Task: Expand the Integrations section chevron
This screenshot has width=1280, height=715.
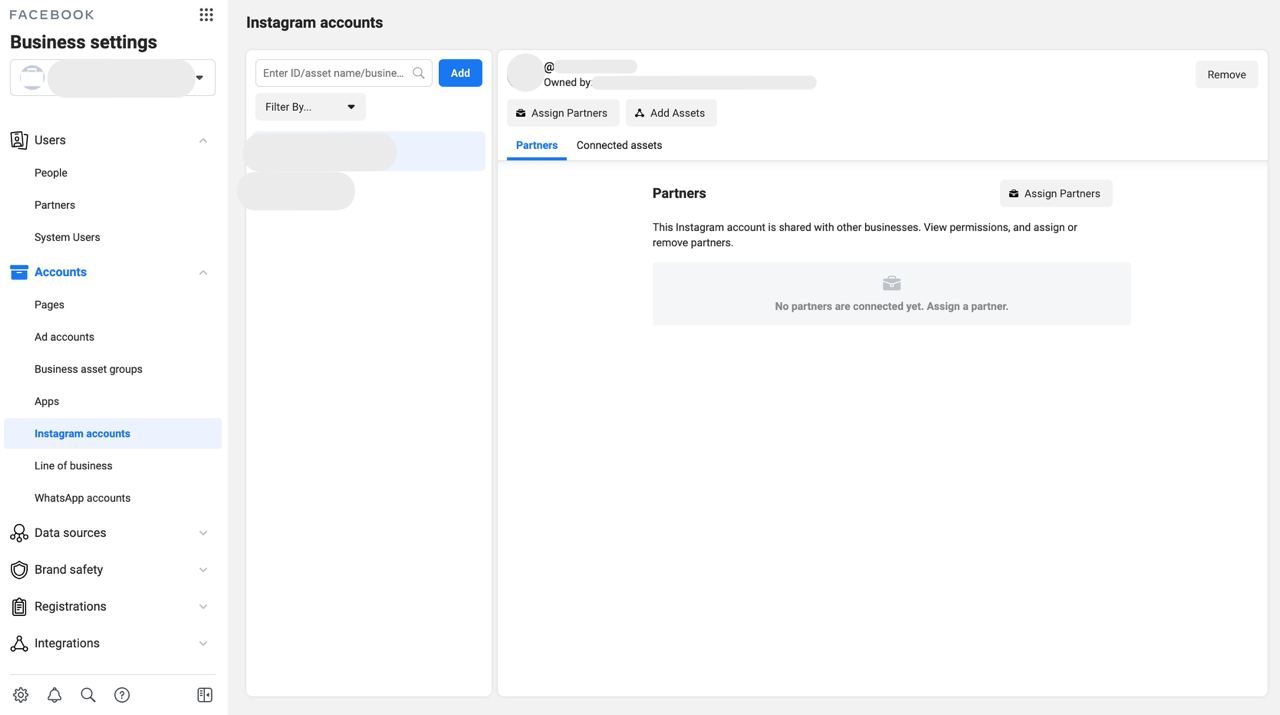Action: pyautogui.click(x=203, y=644)
